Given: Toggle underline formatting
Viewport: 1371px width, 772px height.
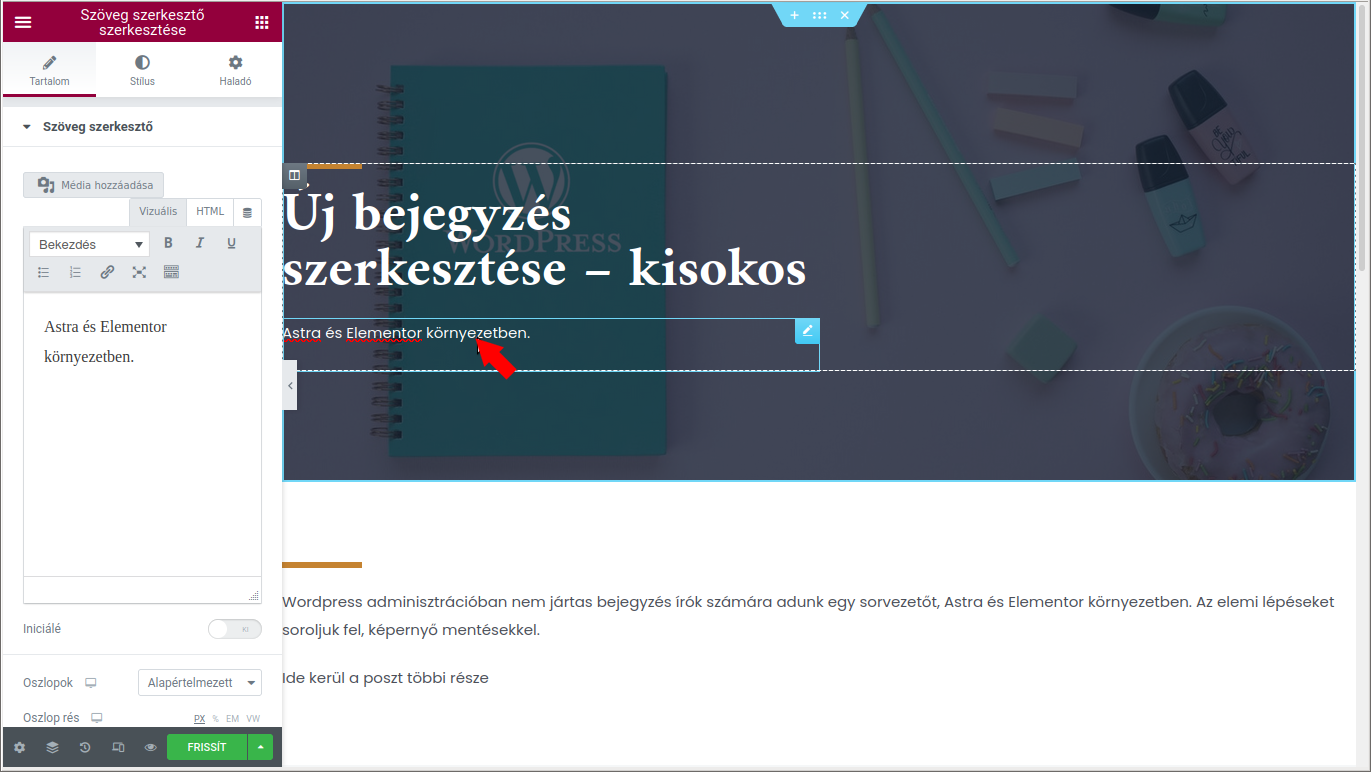Looking at the screenshot, I should point(232,243).
